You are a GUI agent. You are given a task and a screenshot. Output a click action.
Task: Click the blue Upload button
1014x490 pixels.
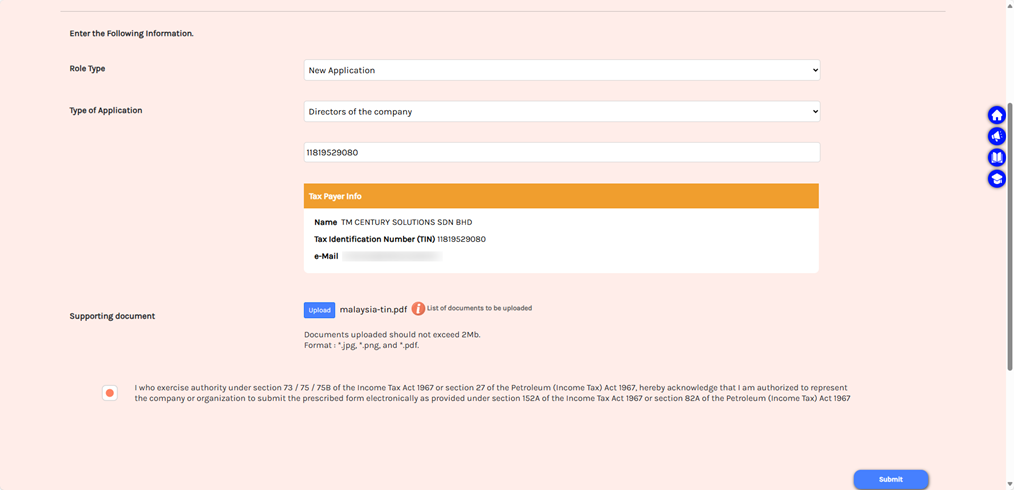click(x=319, y=310)
